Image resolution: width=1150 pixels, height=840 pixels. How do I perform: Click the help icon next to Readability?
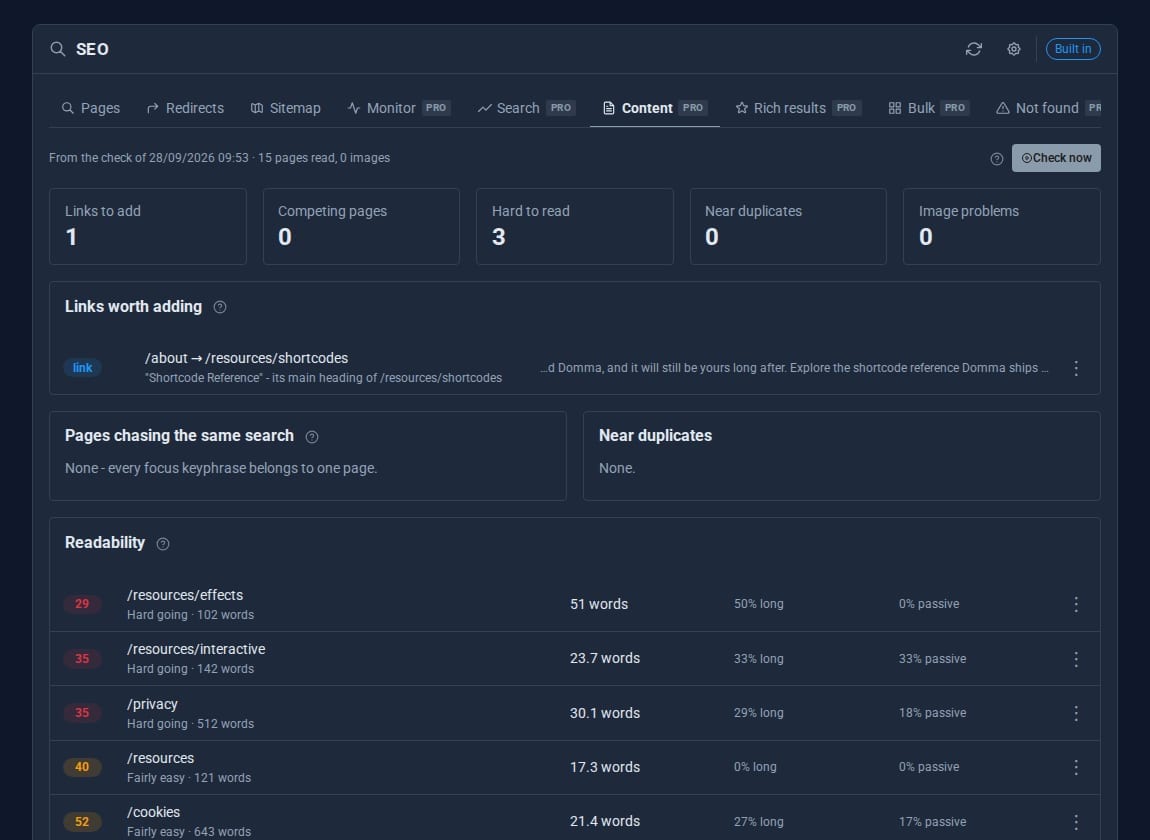pyautogui.click(x=163, y=544)
